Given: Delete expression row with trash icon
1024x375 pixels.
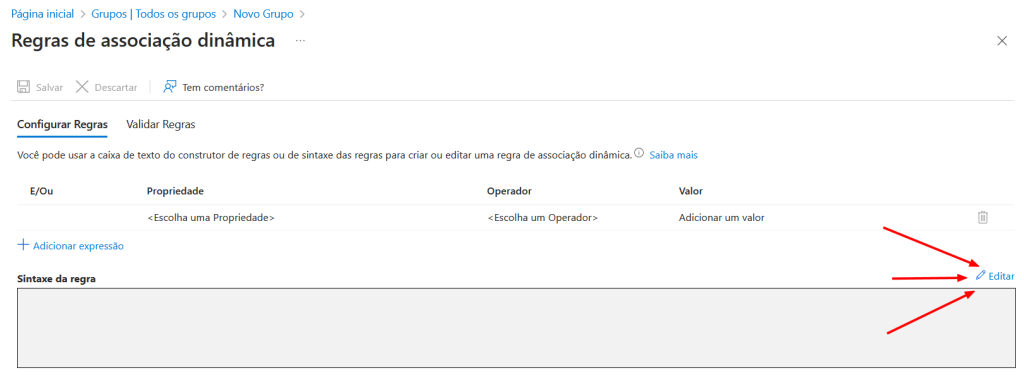Looking at the screenshot, I should point(983,218).
